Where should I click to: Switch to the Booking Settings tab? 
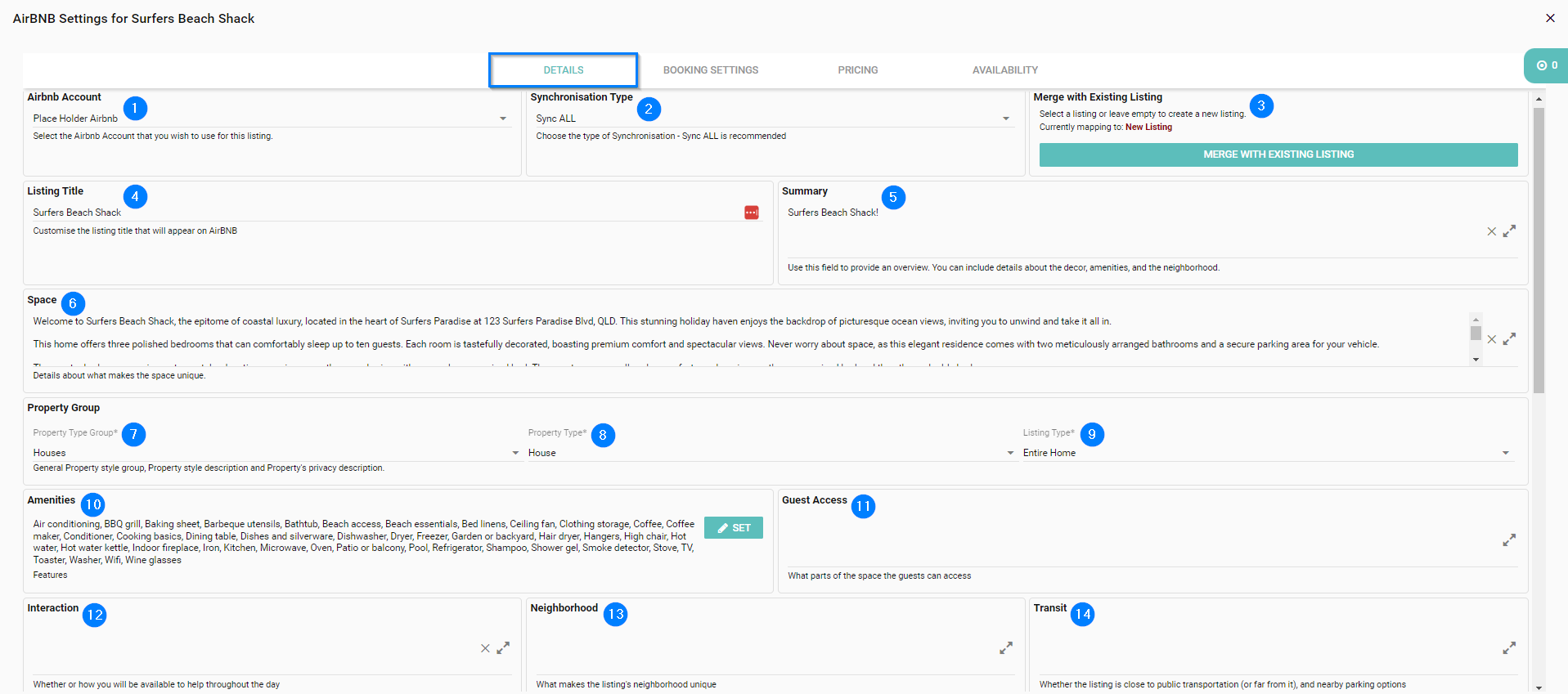point(710,70)
